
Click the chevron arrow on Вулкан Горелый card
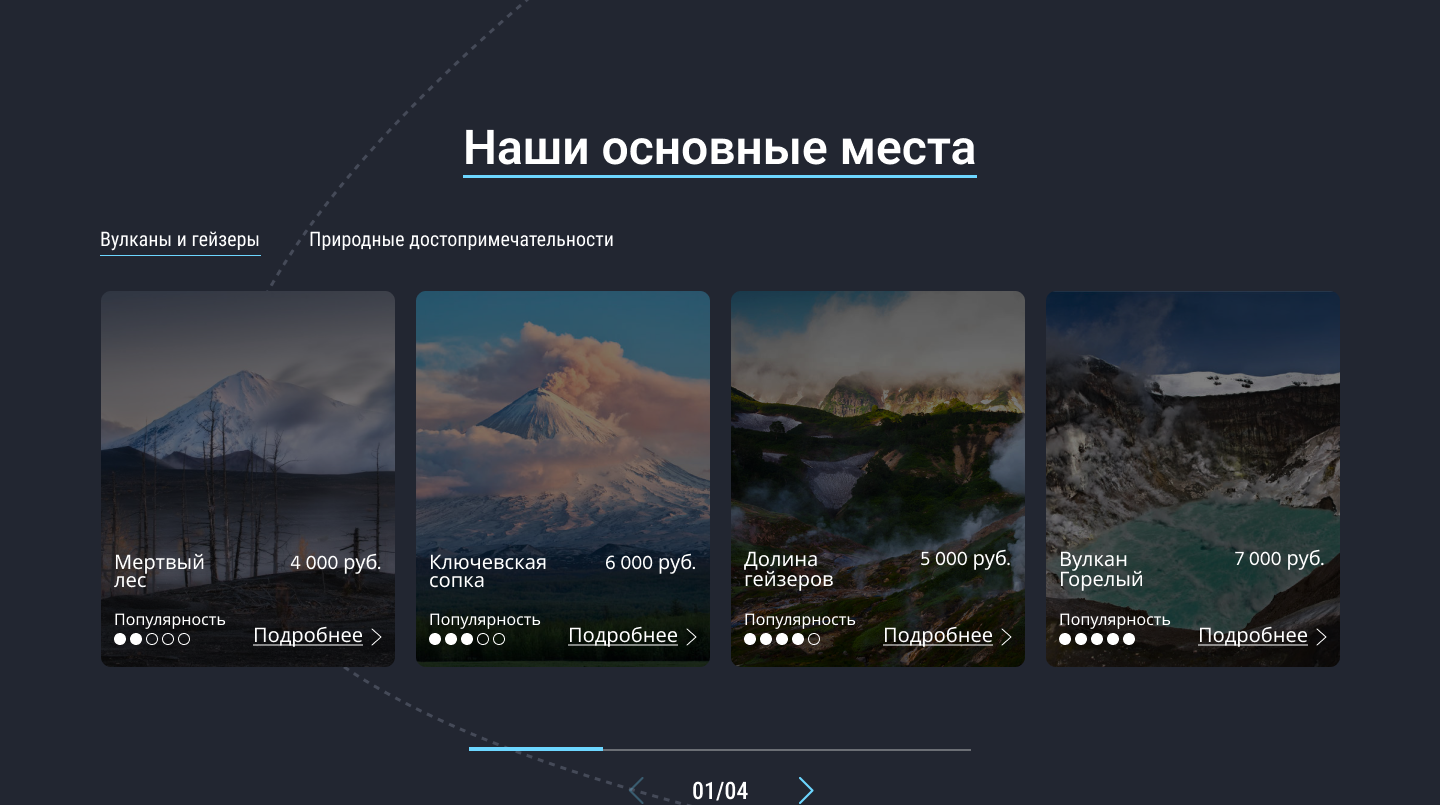1322,637
